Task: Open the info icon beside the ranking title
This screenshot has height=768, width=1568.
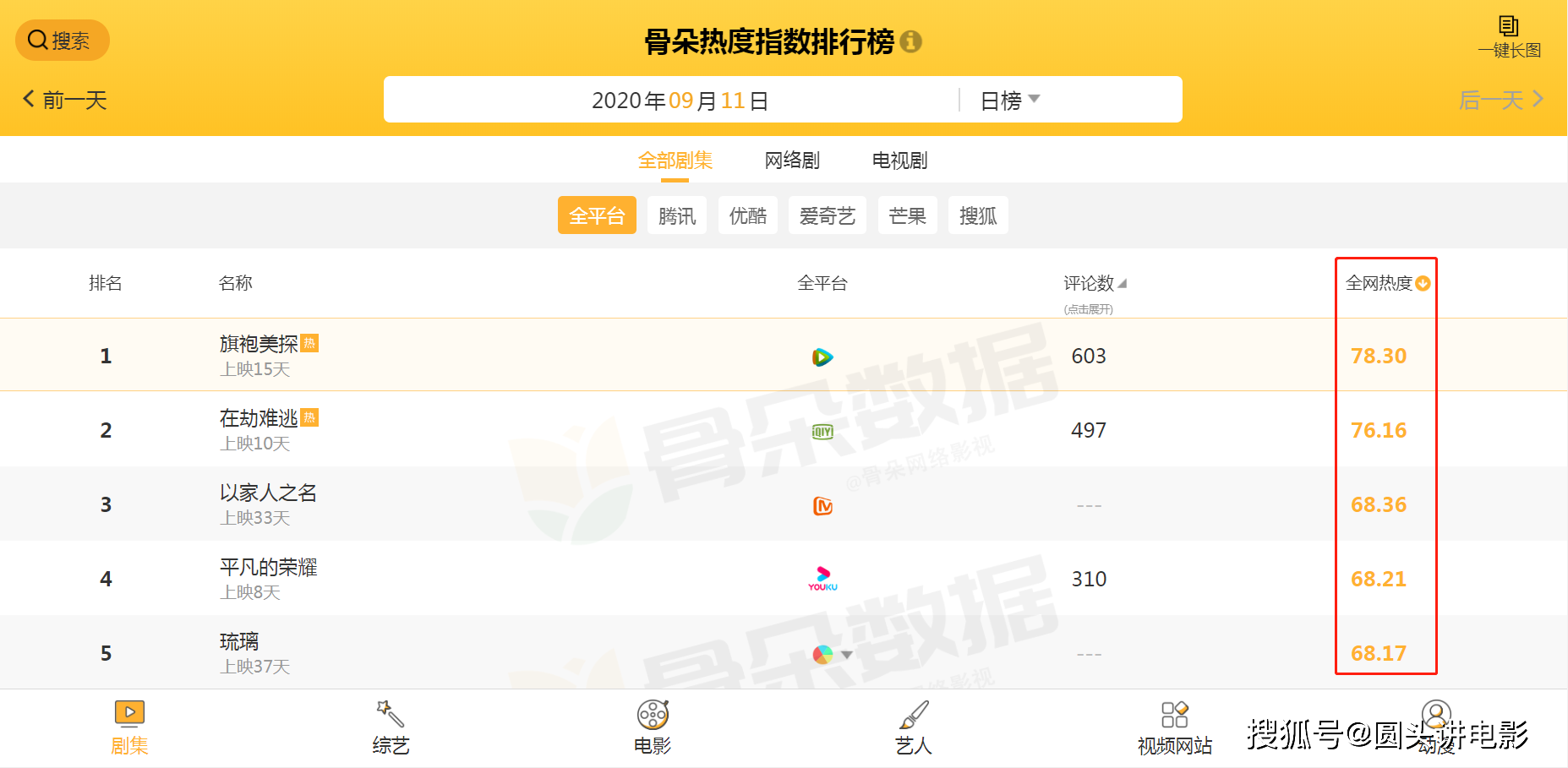Action: [912, 41]
